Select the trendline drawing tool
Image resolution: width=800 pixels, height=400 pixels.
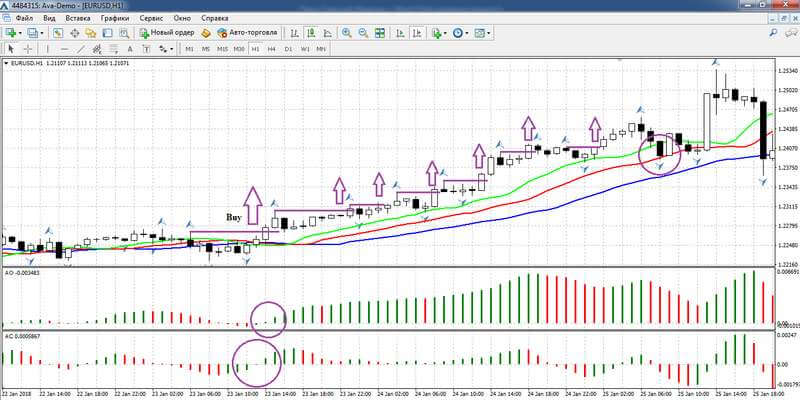pos(81,49)
